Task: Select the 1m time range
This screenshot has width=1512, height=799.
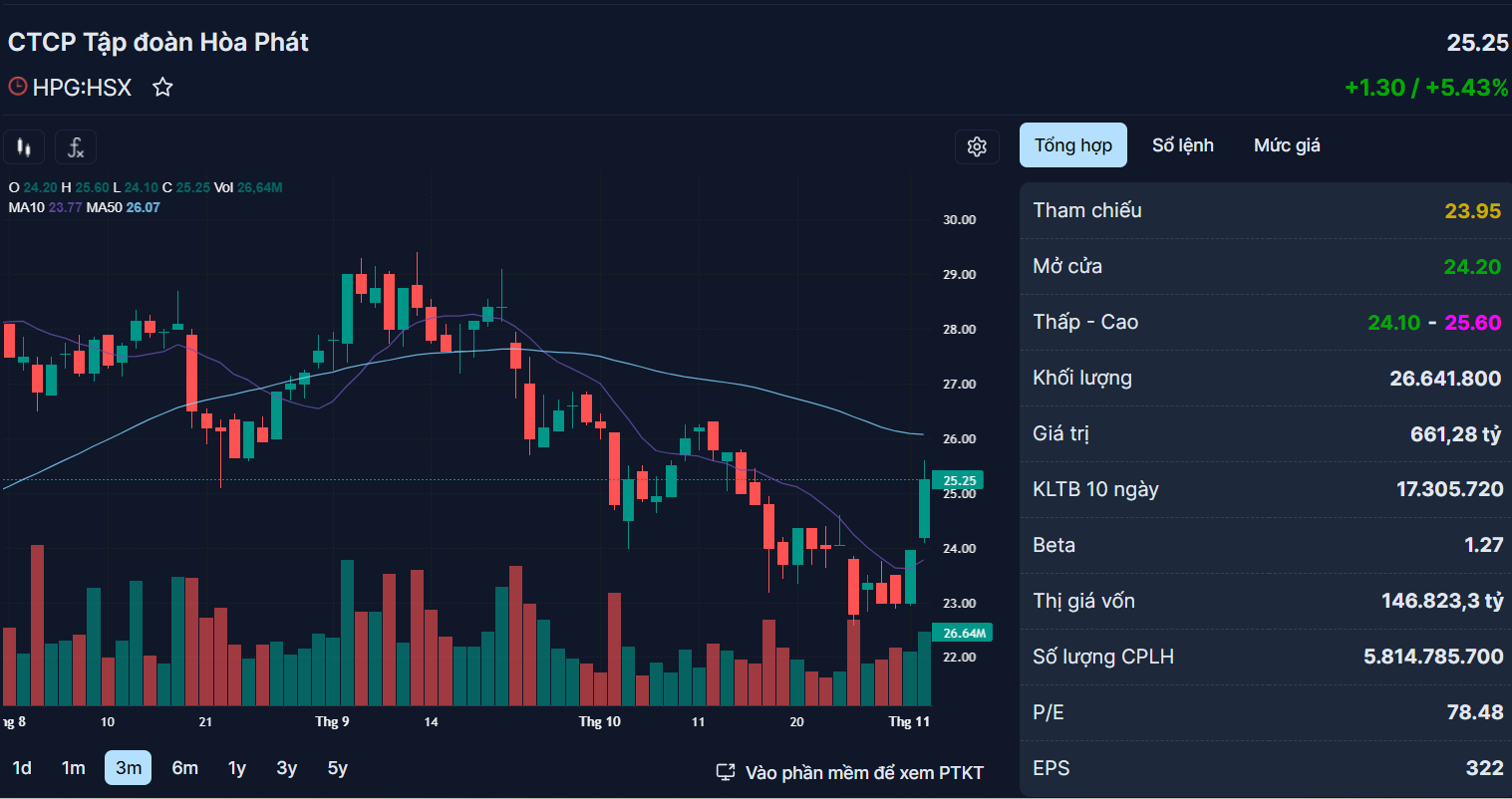Action: (x=74, y=768)
